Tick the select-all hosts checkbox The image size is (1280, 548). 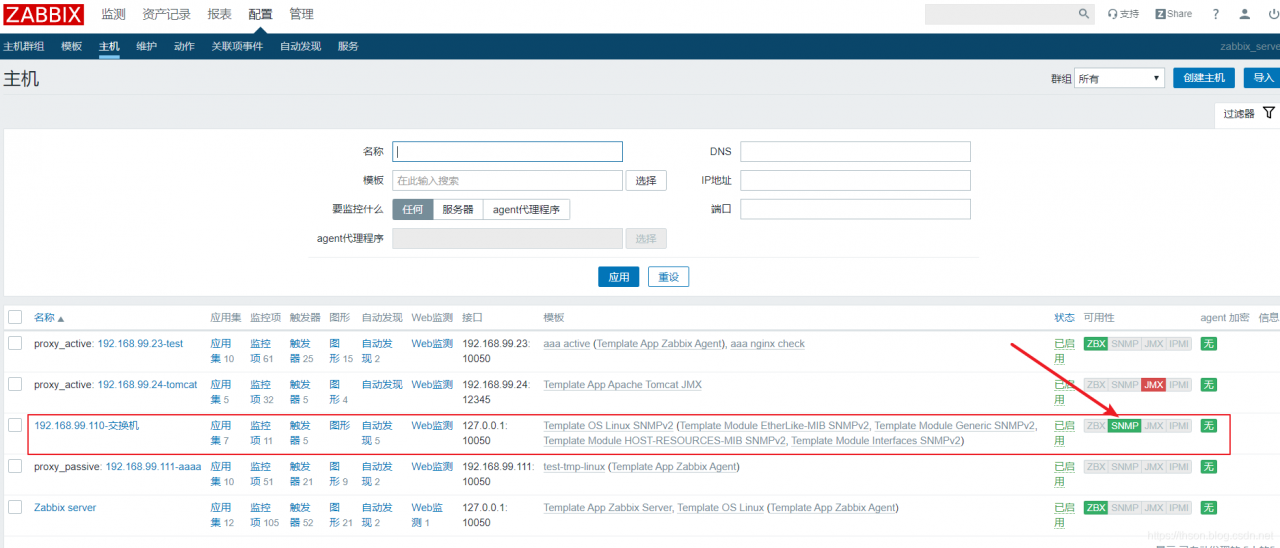coord(15,317)
